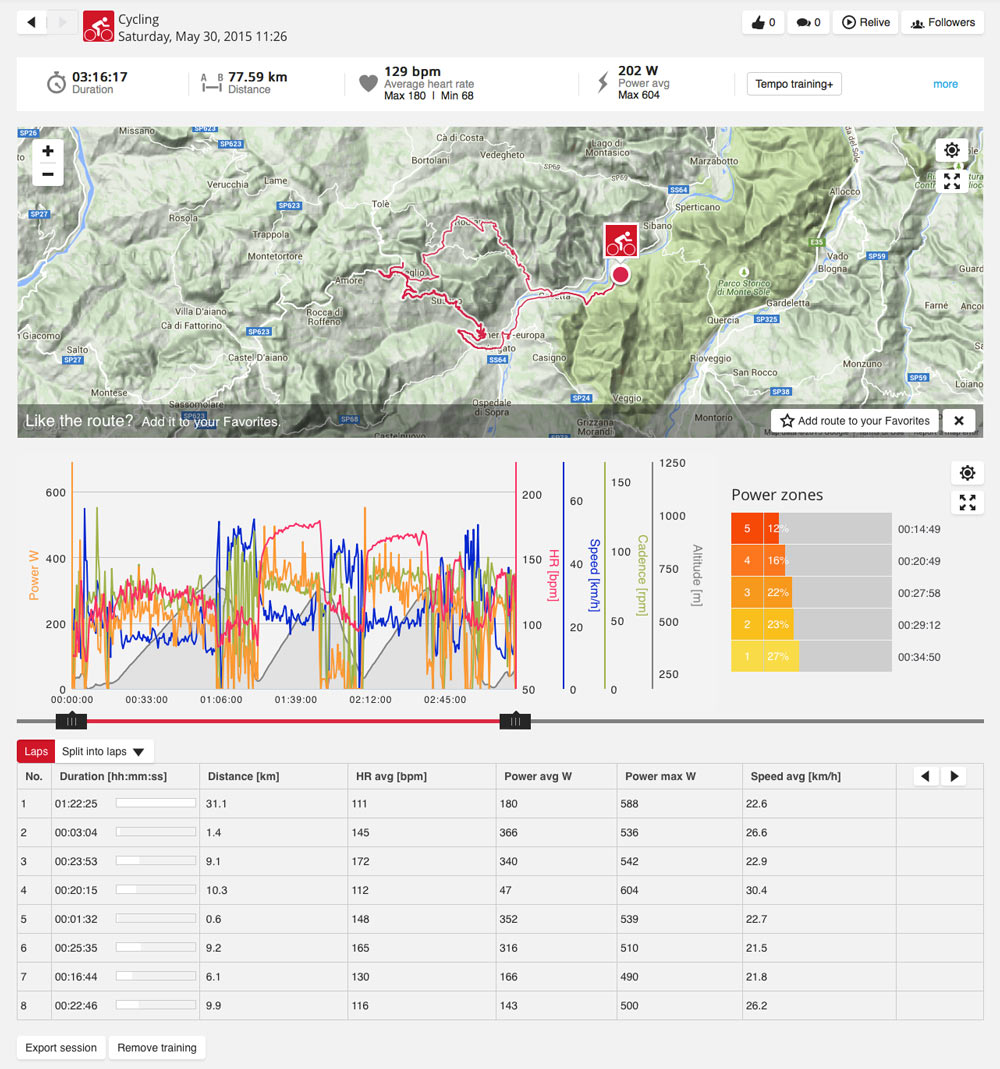This screenshot has width=1000, height=1069.
Task: Select lap 7 duration 00:16:44
Action: [x=76, y=977]
